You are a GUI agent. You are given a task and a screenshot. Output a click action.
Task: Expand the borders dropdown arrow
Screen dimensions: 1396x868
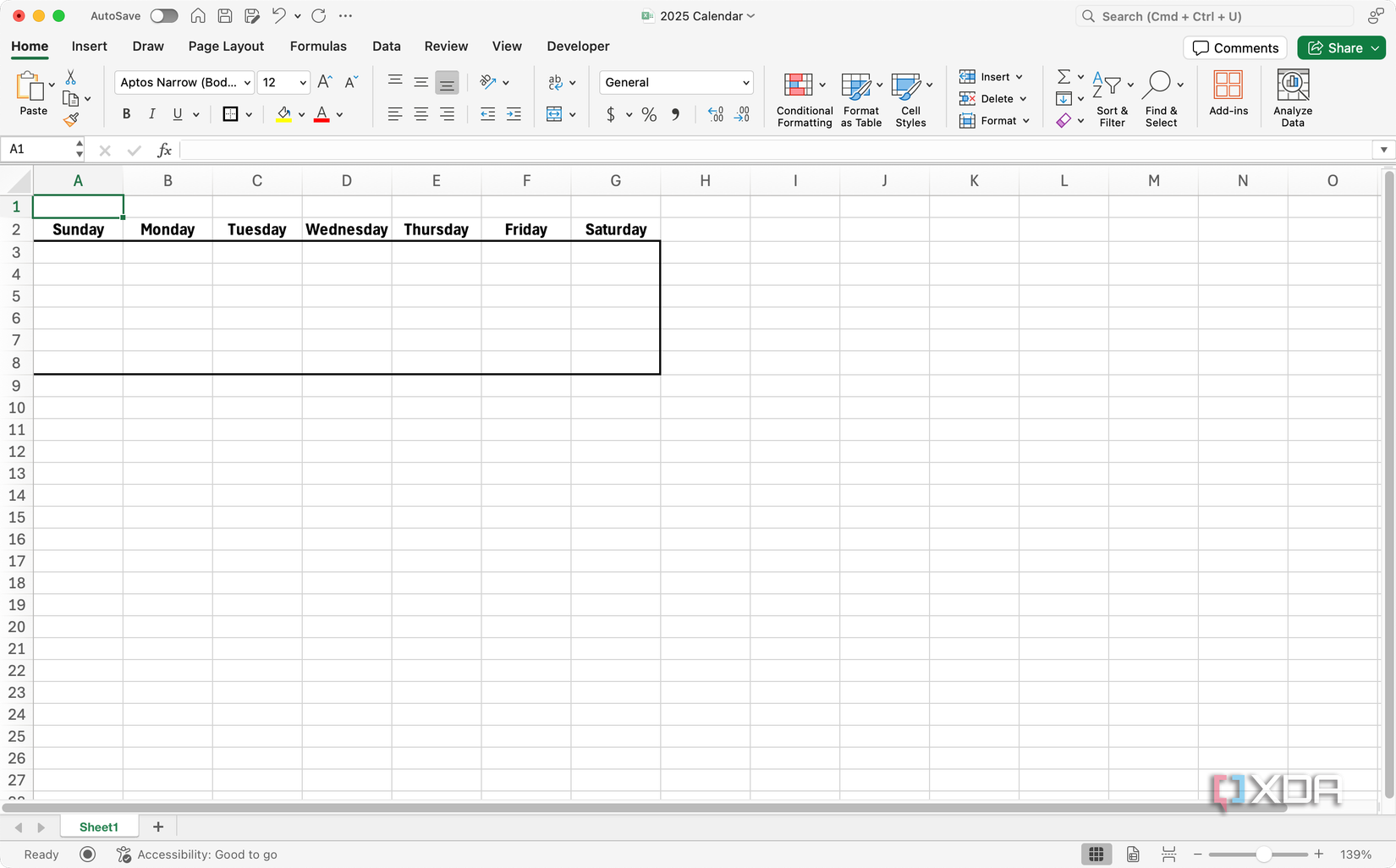(x=249, y=115)
